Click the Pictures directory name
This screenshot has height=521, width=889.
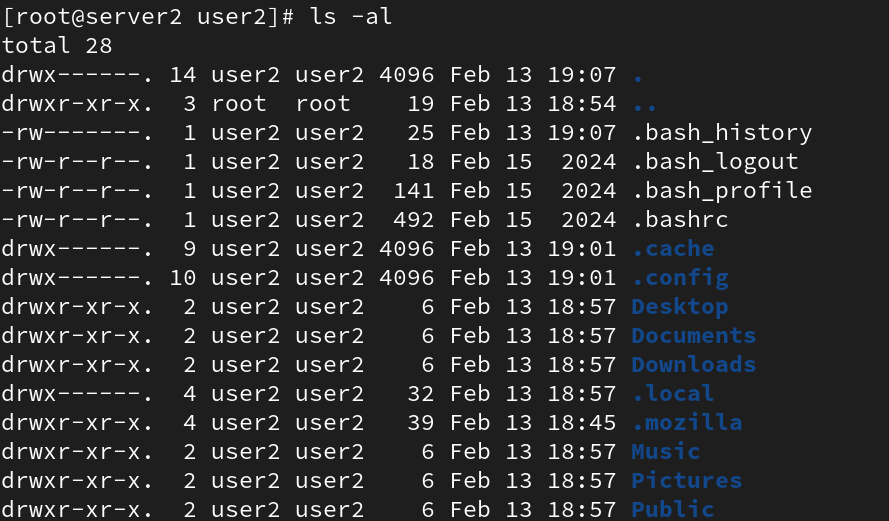click(x=687, y=481)
